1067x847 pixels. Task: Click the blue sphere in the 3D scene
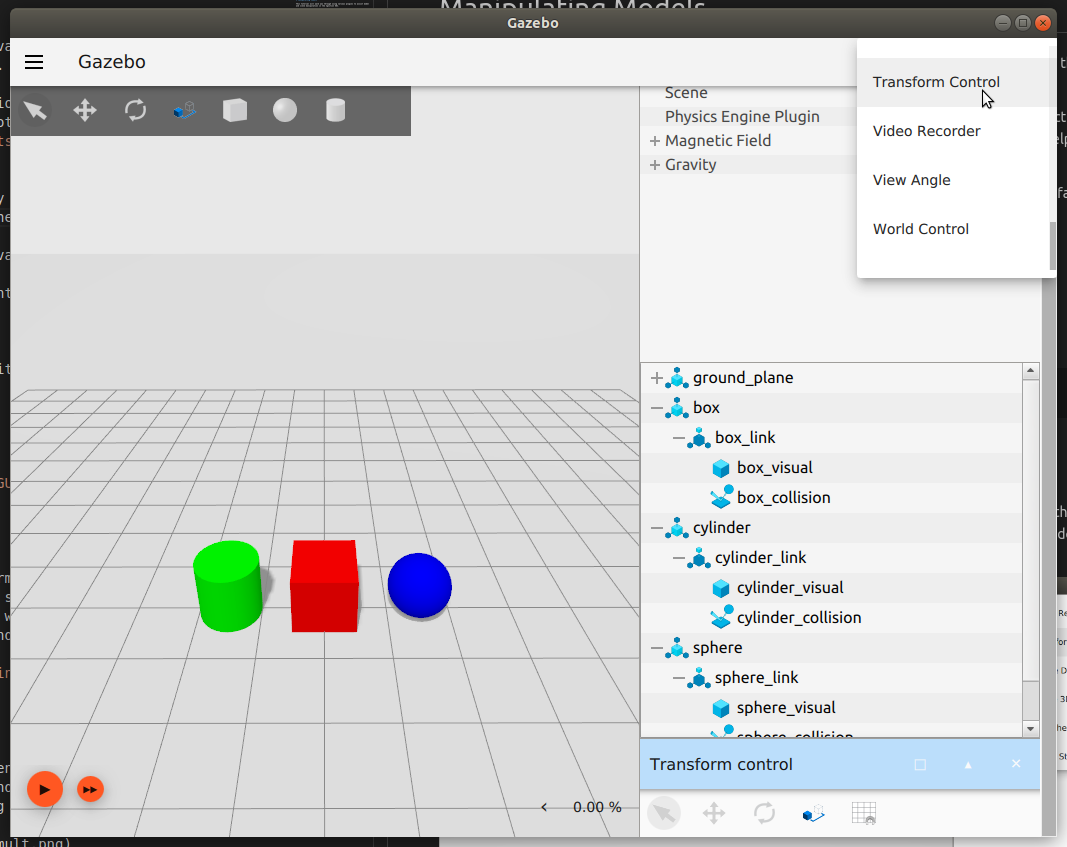coord(420,586)
